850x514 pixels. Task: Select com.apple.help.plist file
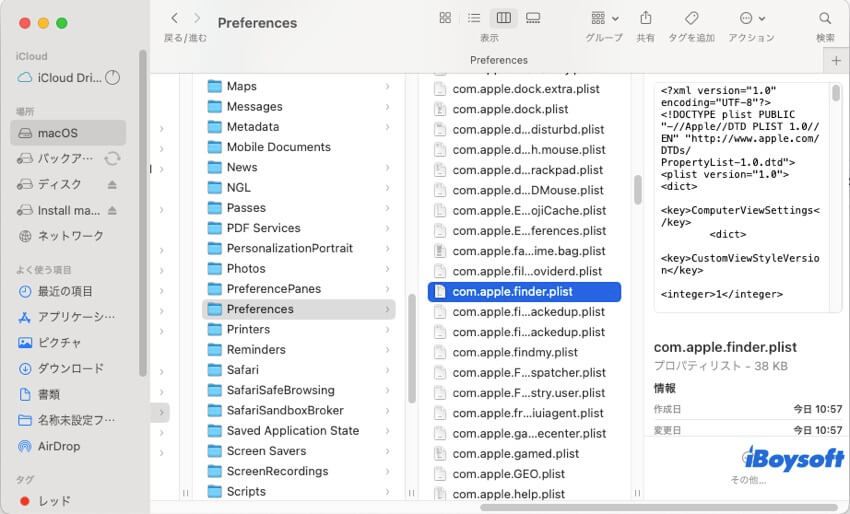(524, 494)
